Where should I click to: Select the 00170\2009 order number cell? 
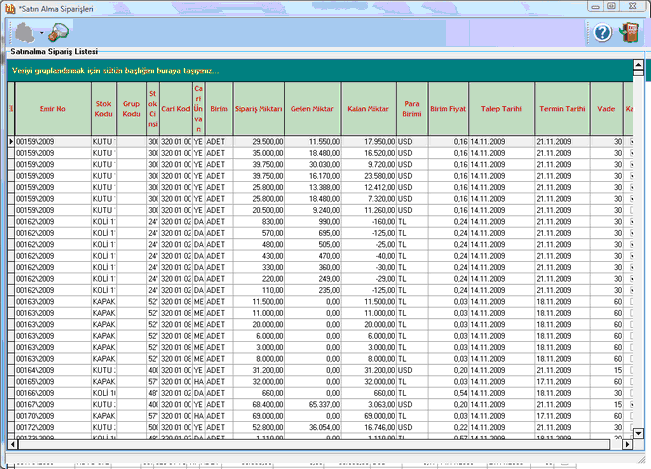(53, 416)
